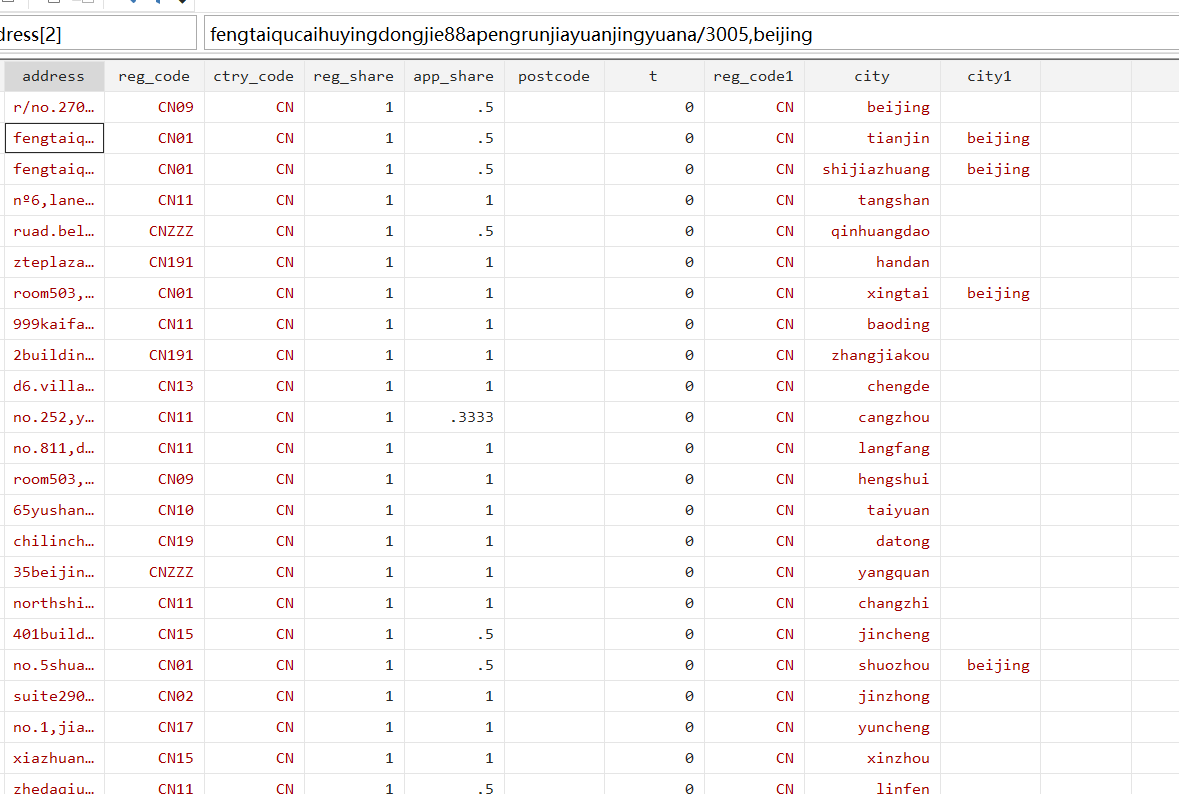Click the city cell 'hengshui'

pyautogui.click(x=872, y=479)
